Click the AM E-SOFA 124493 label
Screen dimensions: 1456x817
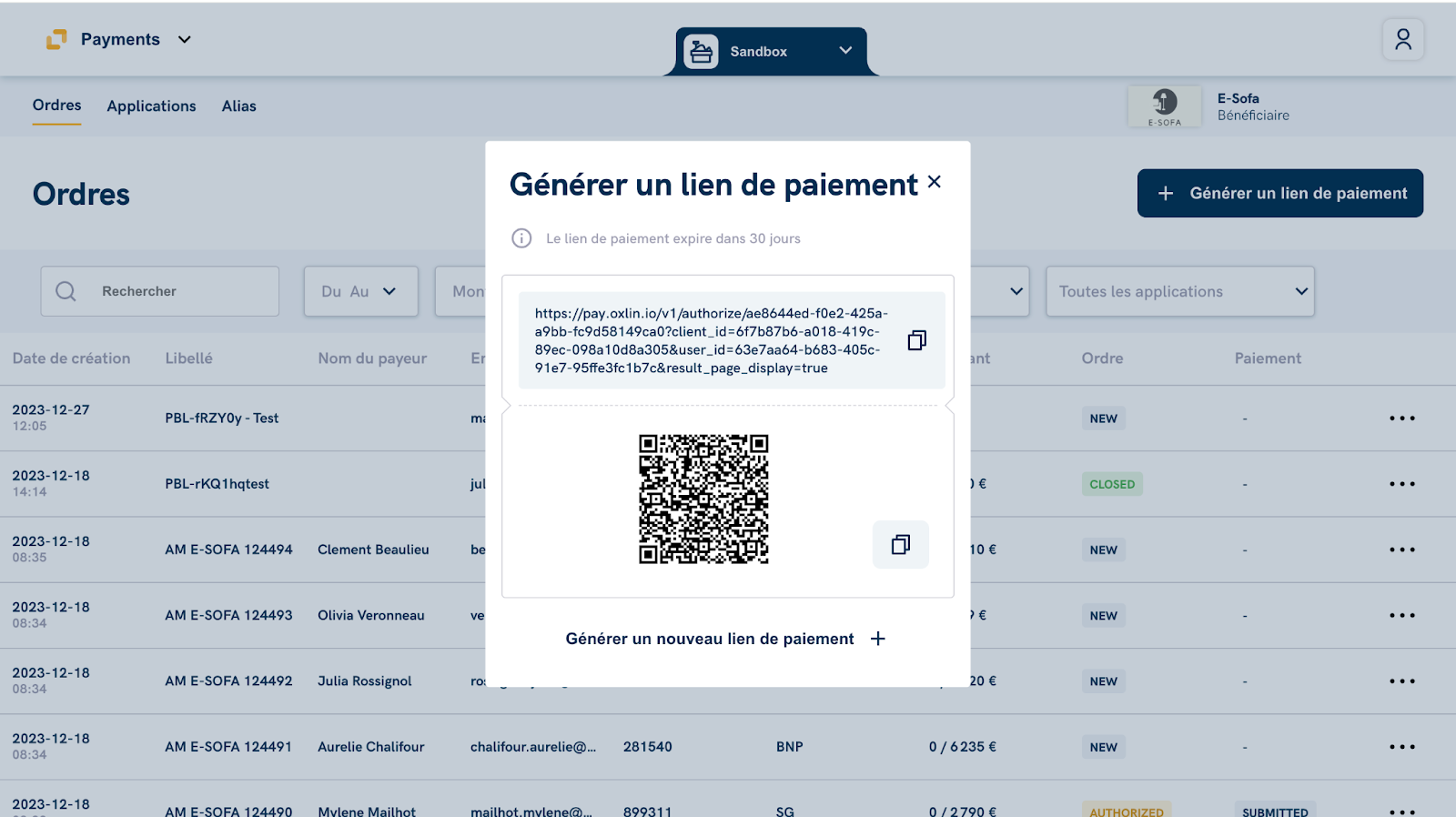[228, 615]
